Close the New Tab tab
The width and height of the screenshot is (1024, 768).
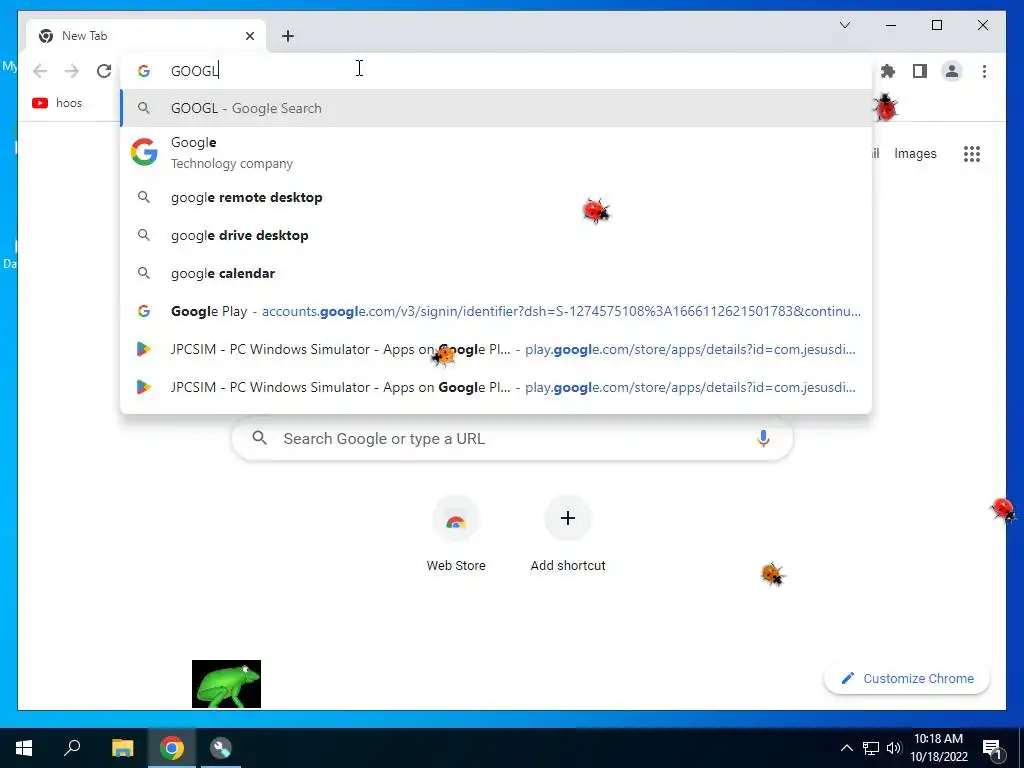tap(249, 36)
